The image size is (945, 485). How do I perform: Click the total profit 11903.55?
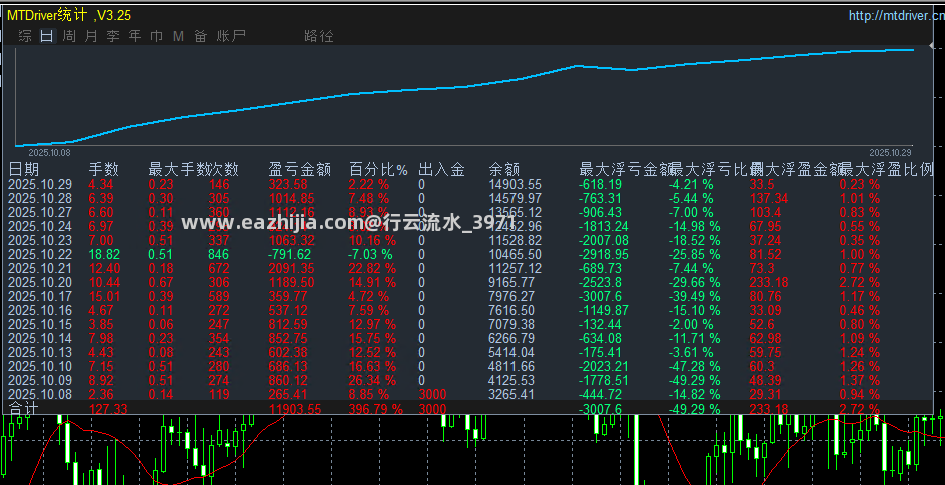(295, 409)
